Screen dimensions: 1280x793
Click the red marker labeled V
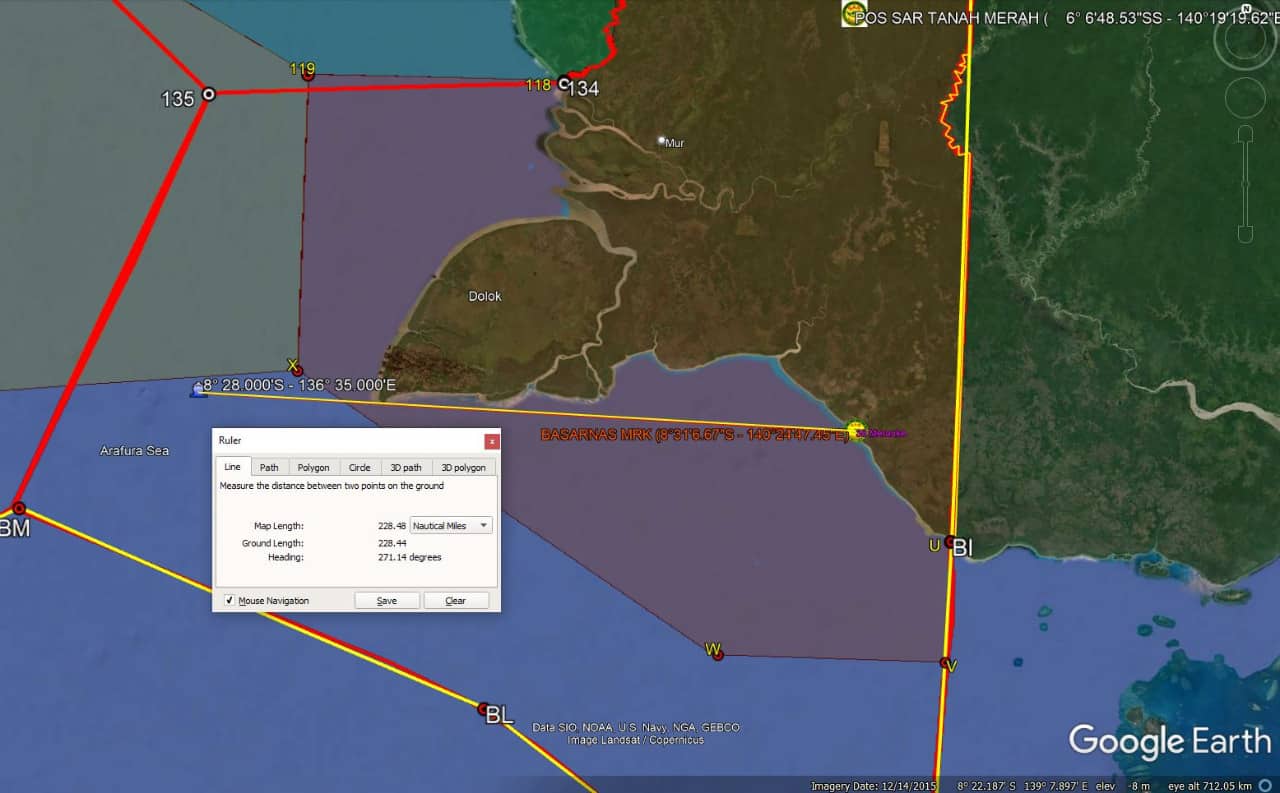click(x=946, y=662)
